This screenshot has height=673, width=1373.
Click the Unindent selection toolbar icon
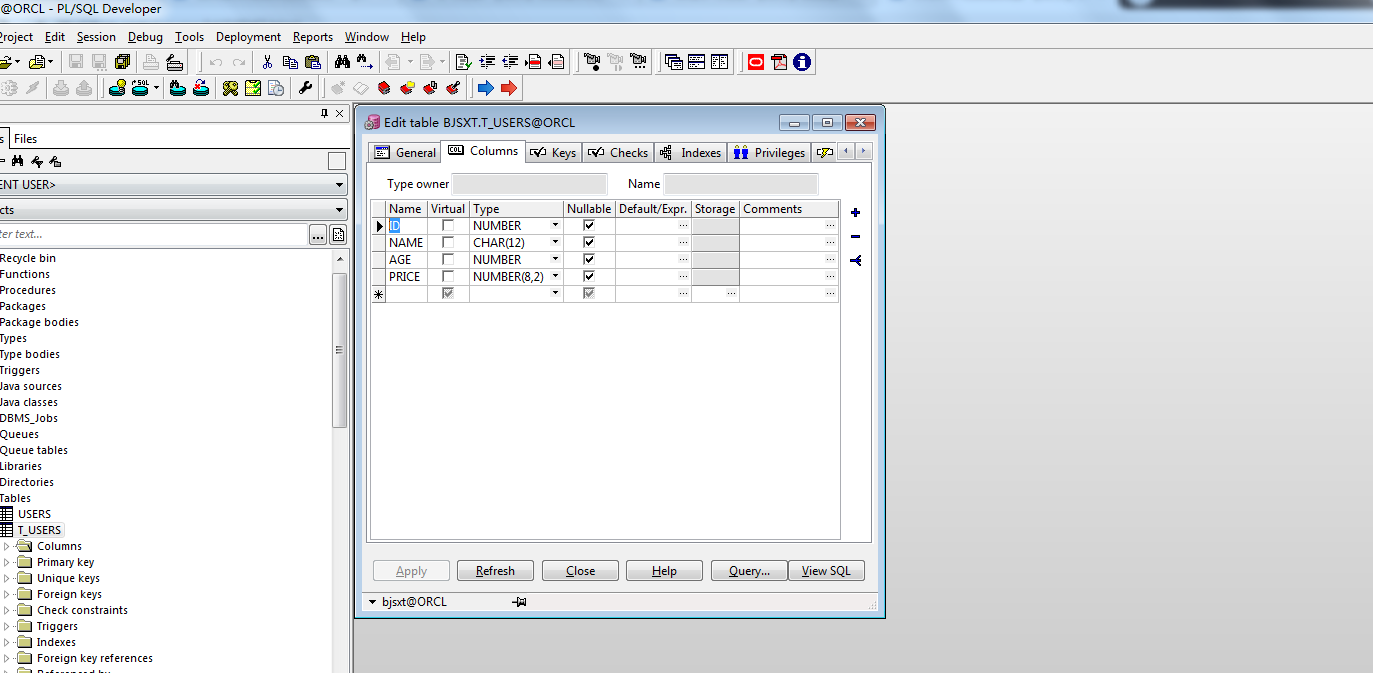point(510,62)
